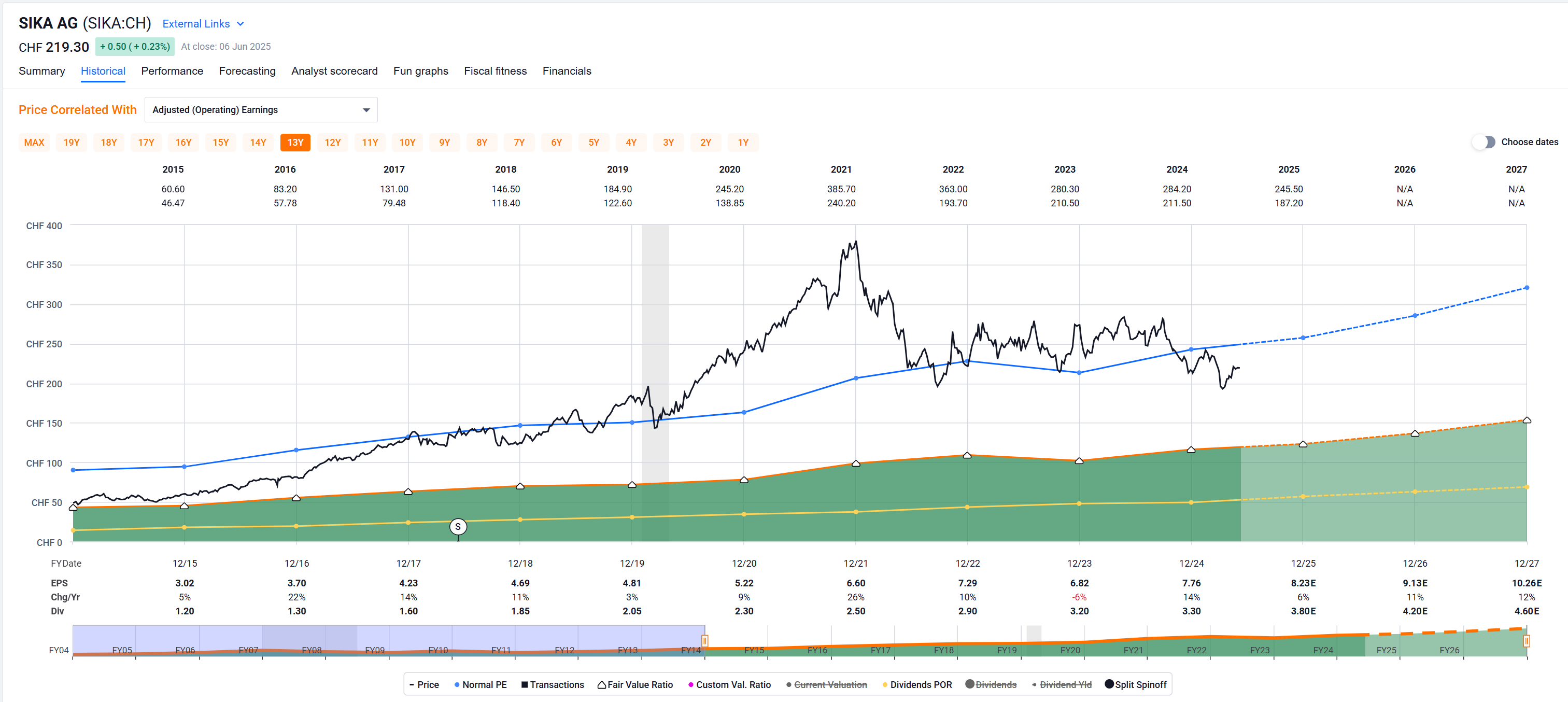Click the forecast Normal PE point at 12/27
Screen dimensions: 1568x702
[x=1527, y=287]
